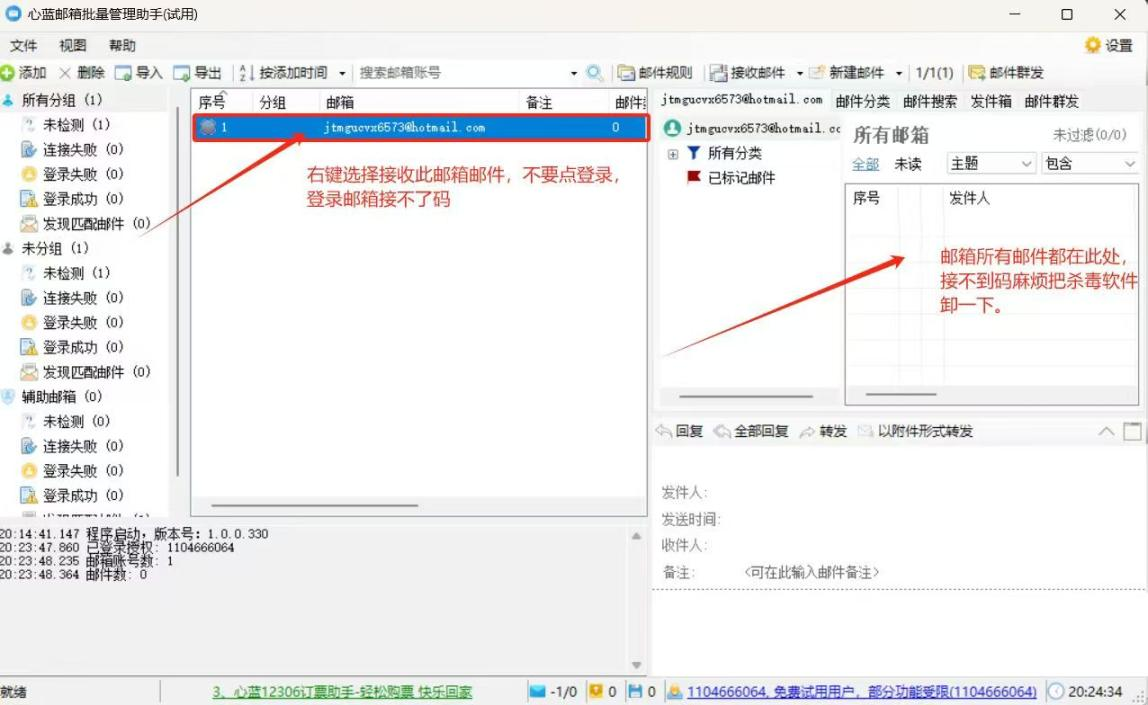
Task: Click the 未读 unread filter
Action: click(x=908, y=164)
